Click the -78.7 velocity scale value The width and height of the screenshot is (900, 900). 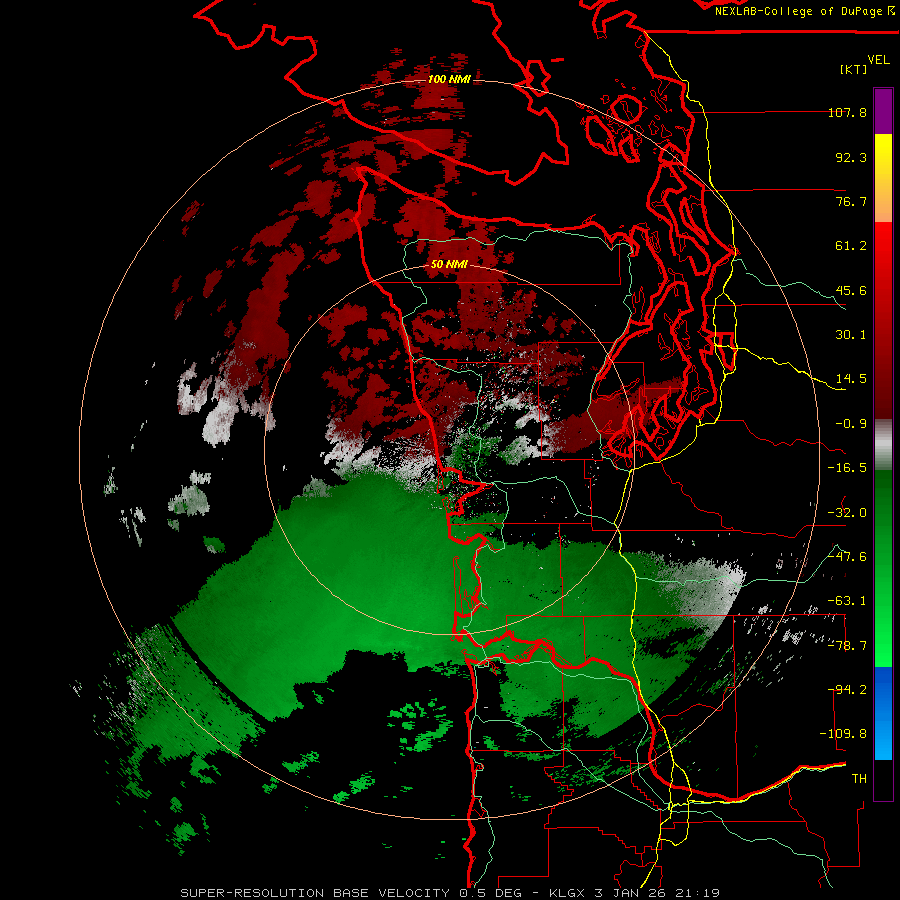click(x=847, y=646)
